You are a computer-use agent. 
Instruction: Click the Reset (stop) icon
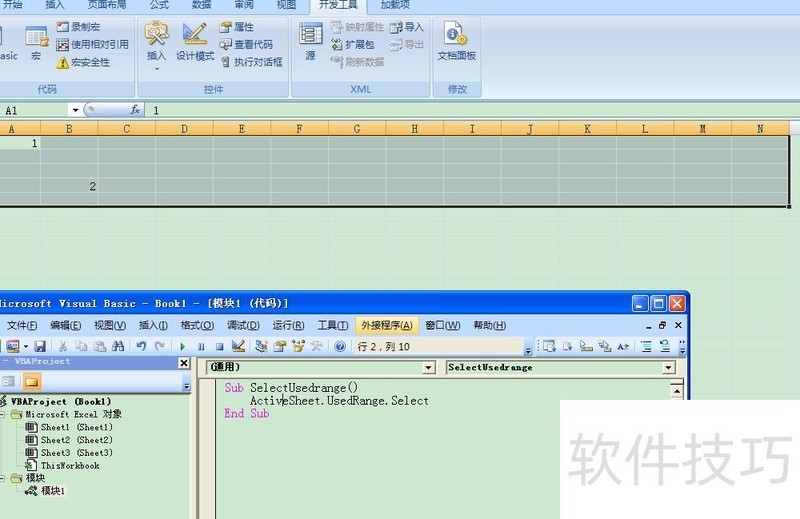point(219,347)
